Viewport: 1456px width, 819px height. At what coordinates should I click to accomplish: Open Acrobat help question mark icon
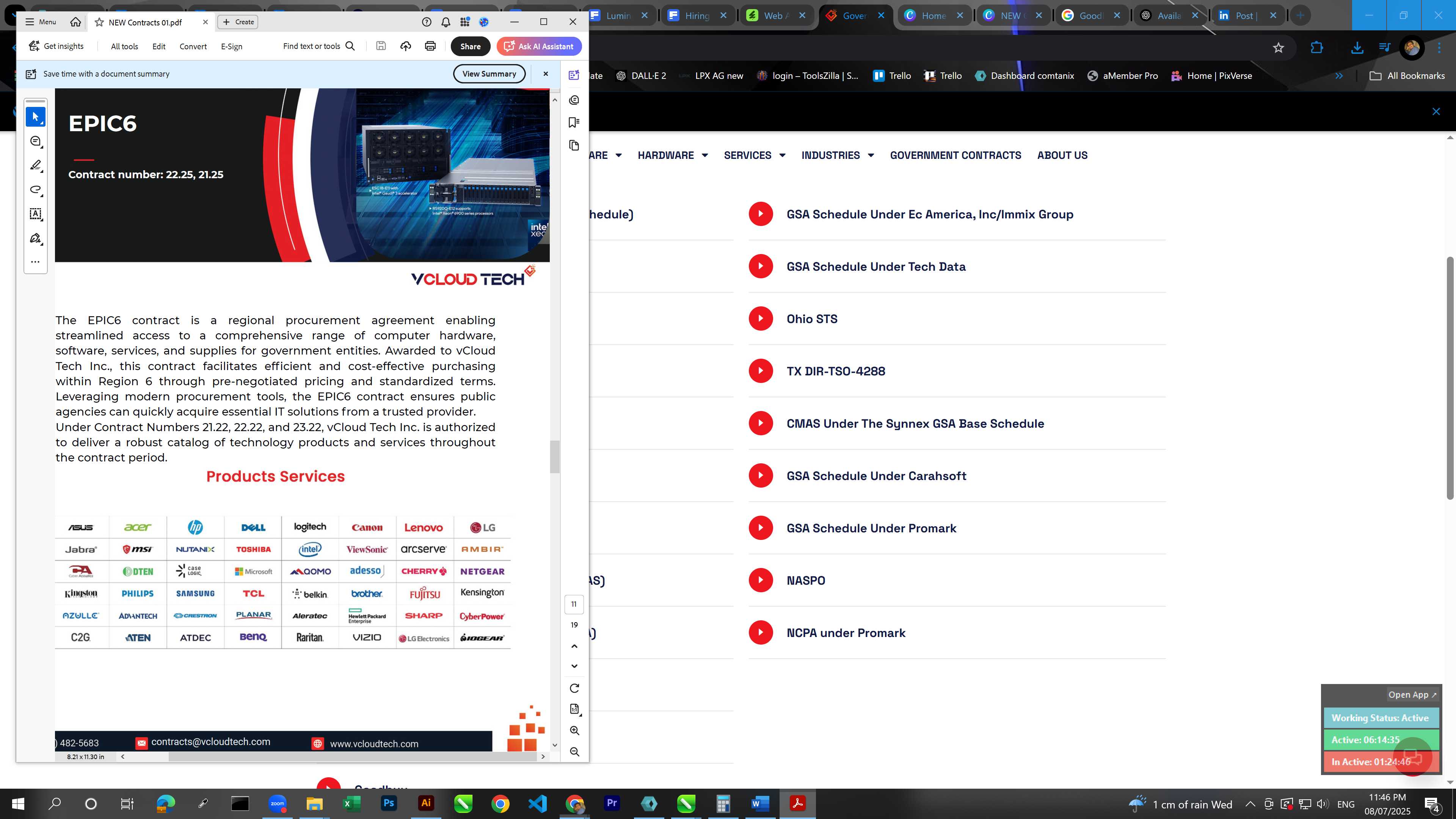427,22
